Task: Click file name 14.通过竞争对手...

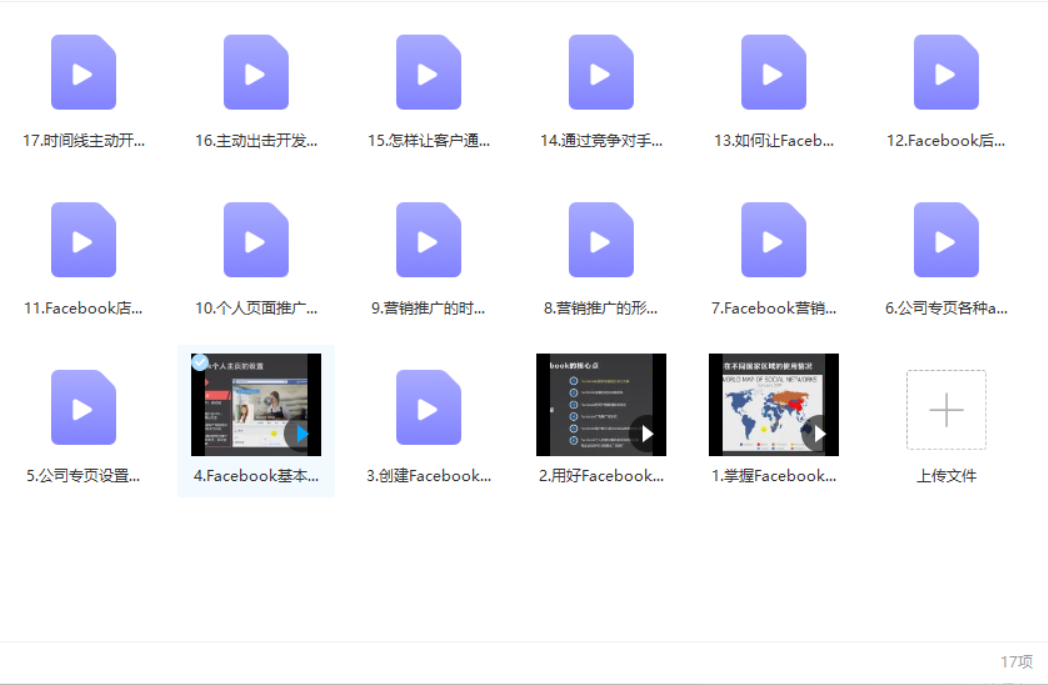Action: pyautogui.click(x=601, y=141)
